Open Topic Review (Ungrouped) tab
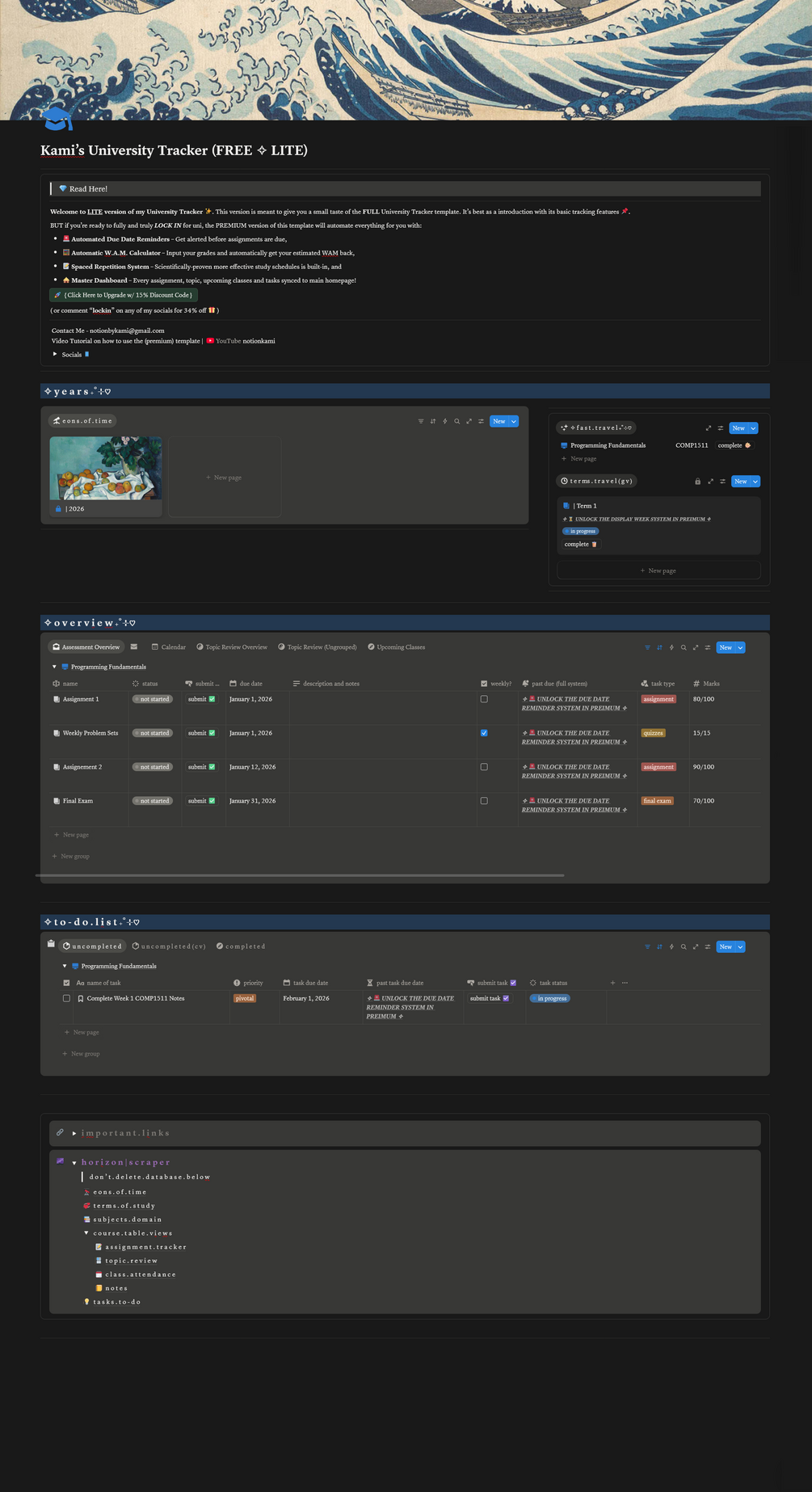The height and width of the screenshot is (1492, 812). 318,647
